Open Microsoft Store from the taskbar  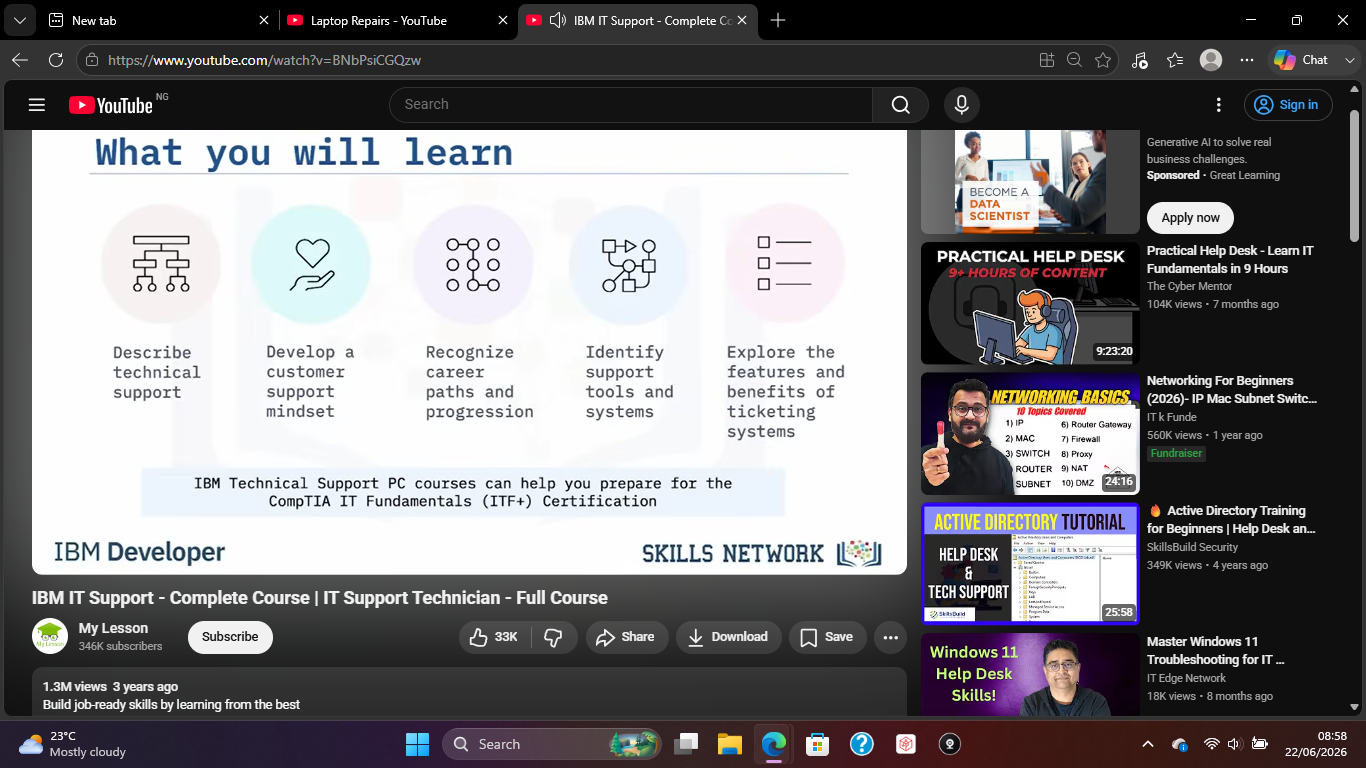[x=818, y=744]
